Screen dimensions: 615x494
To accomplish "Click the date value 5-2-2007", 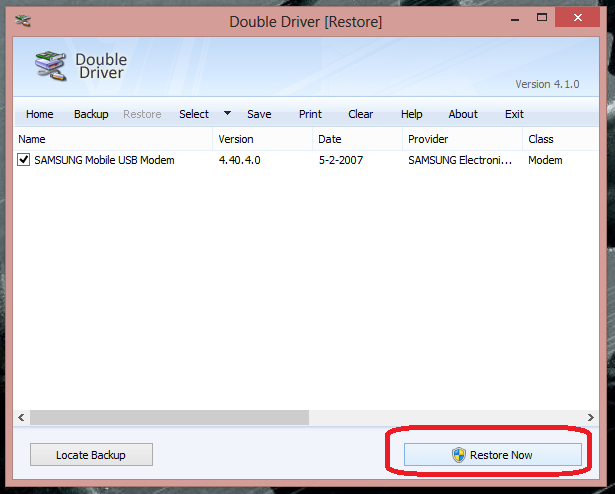I will 341,160.
